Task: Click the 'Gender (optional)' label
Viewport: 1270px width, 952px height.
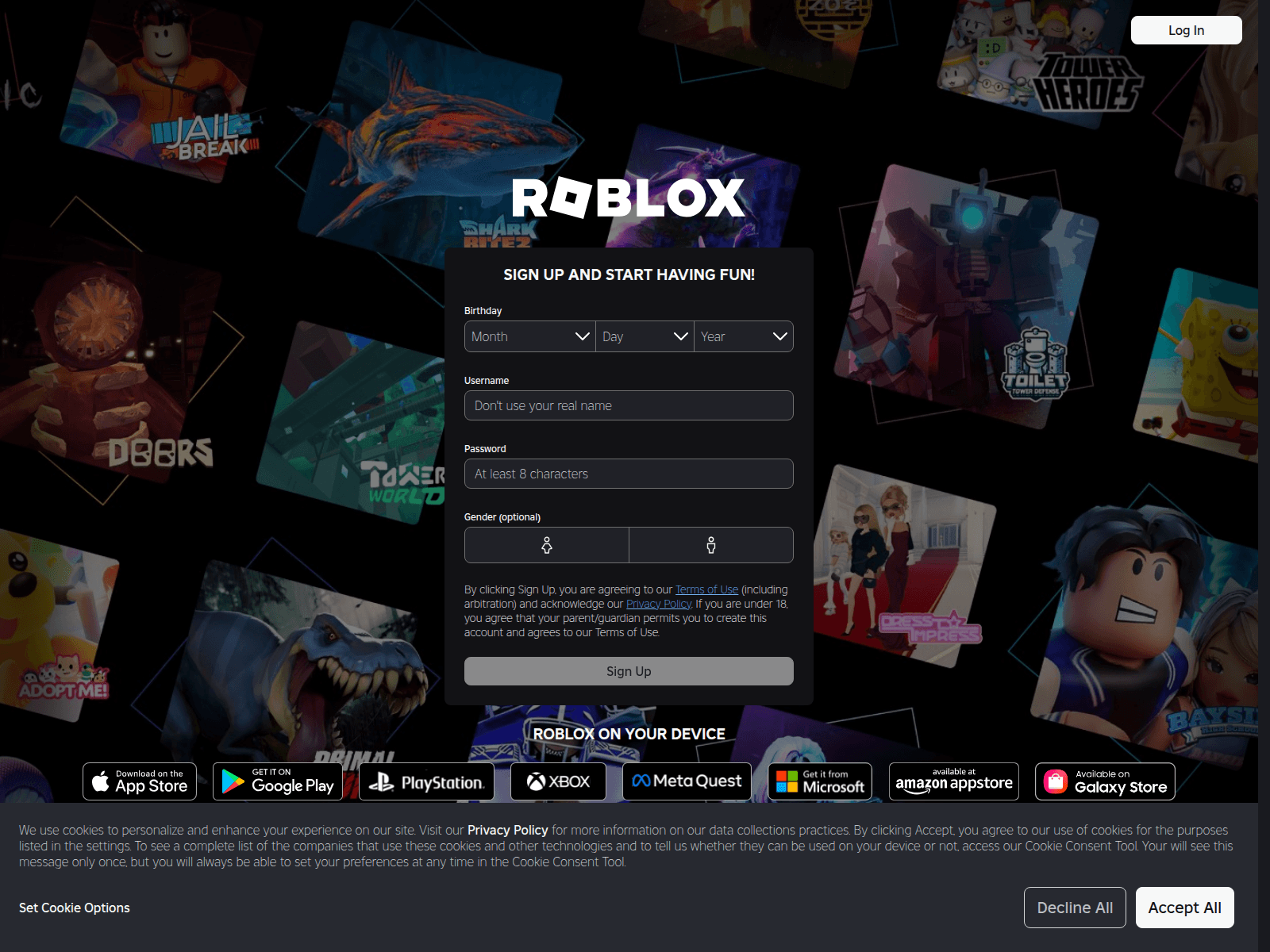Action: pyautogui.click(x=502, y=516)
